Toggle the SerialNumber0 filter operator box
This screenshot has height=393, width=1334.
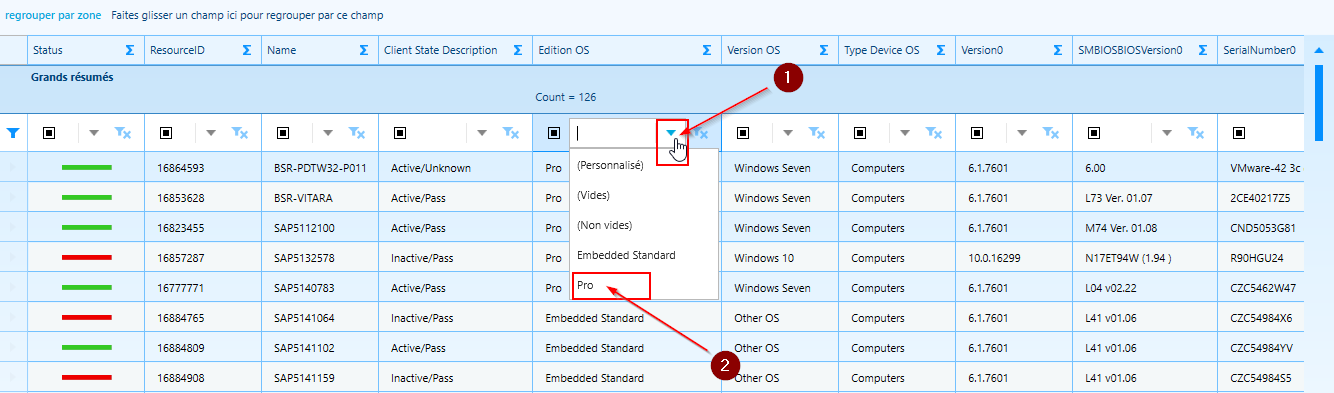point(1239,132)
